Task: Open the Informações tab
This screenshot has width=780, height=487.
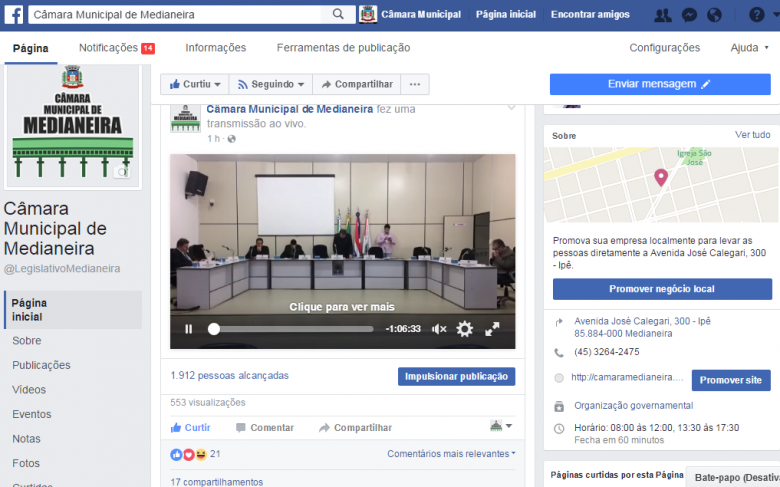Action: (216, 48)
